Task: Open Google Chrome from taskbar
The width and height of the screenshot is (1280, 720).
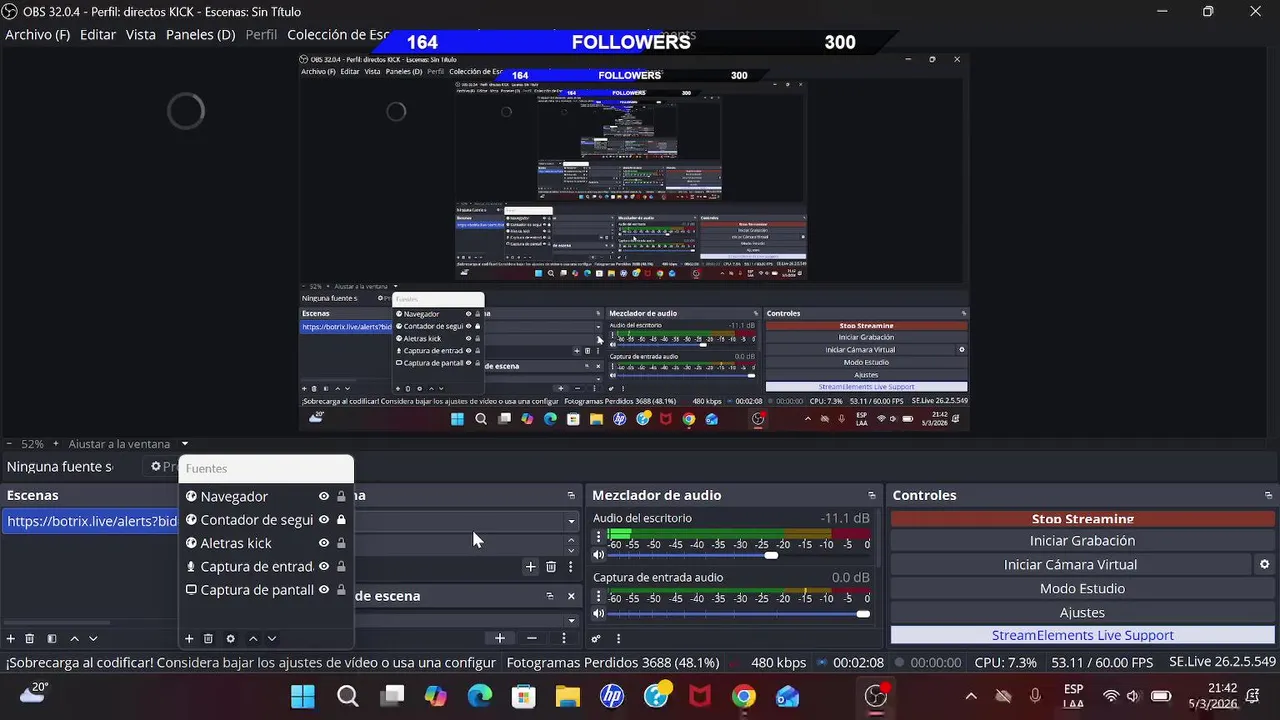Action: pyautogui.click(x=743, y=696)
